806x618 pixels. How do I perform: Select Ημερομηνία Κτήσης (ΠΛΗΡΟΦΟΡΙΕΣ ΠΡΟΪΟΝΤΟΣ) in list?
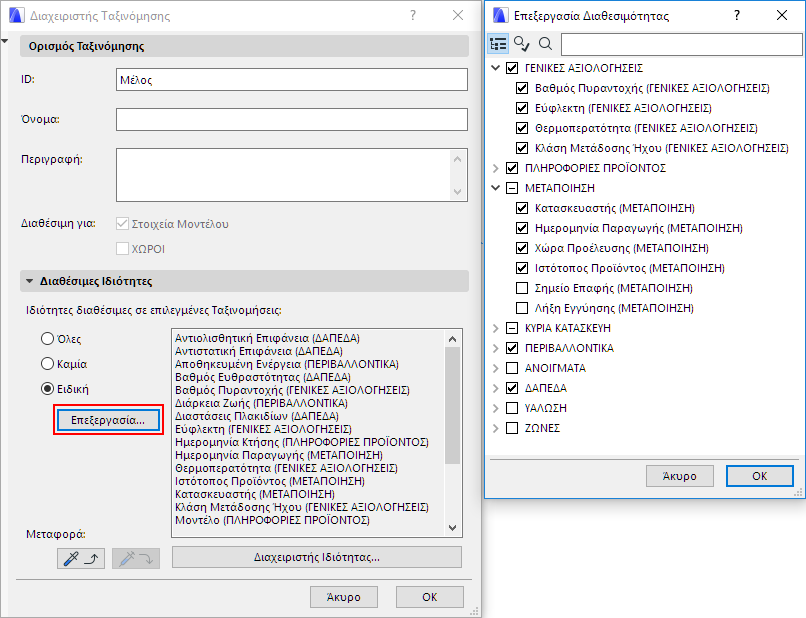[x=302, y=442]
